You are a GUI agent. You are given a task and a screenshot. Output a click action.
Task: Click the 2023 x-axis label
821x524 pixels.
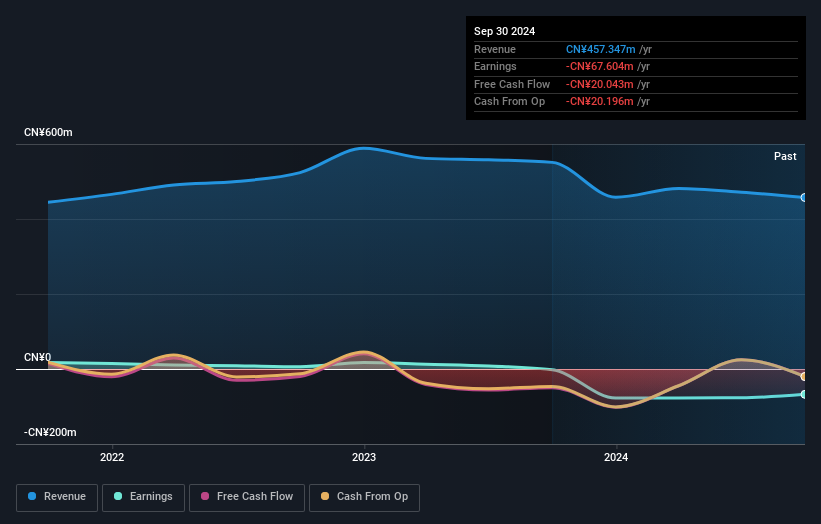pos(364,457)
